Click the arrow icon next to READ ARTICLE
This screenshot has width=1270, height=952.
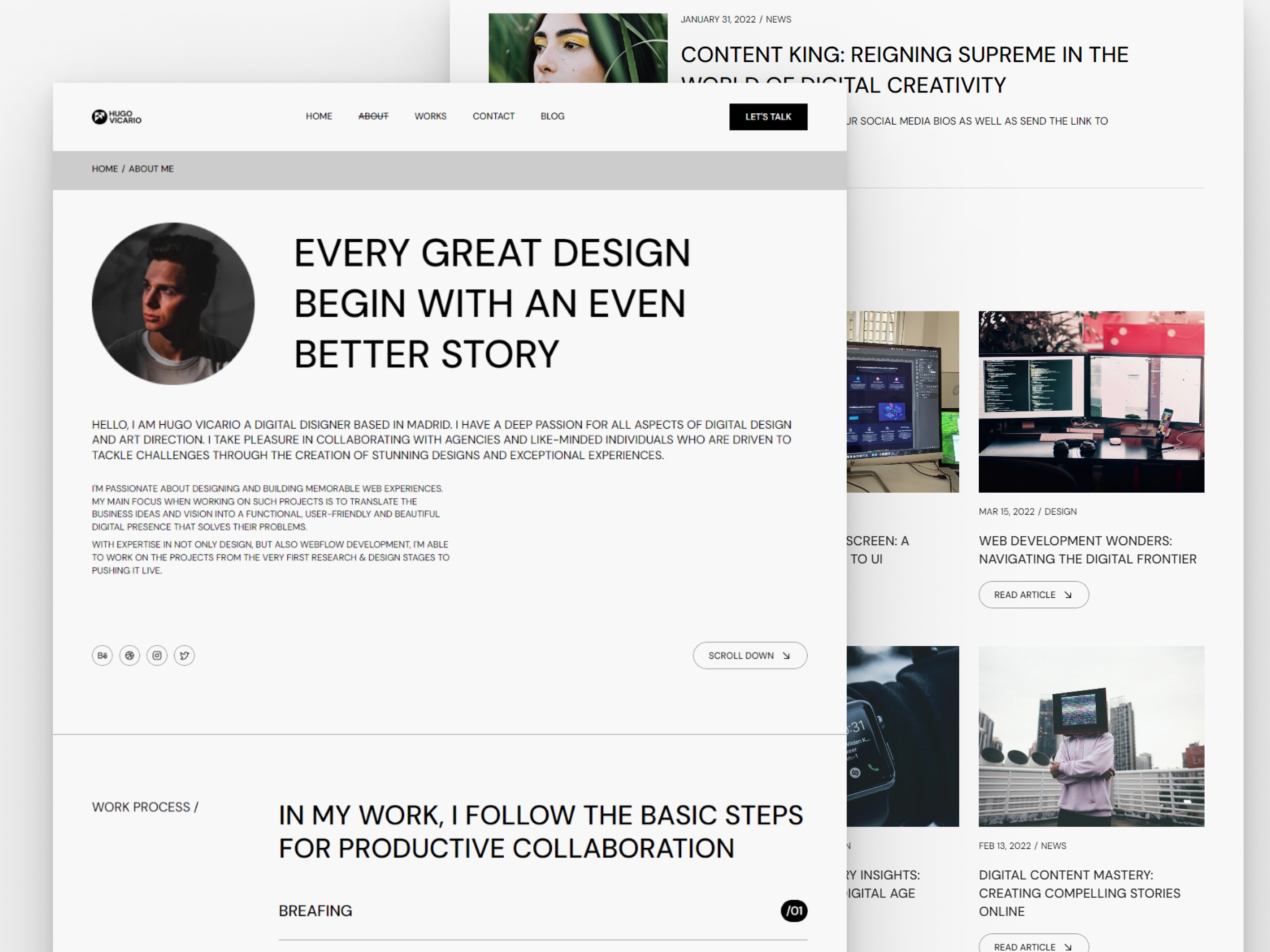coord(1069,594)
